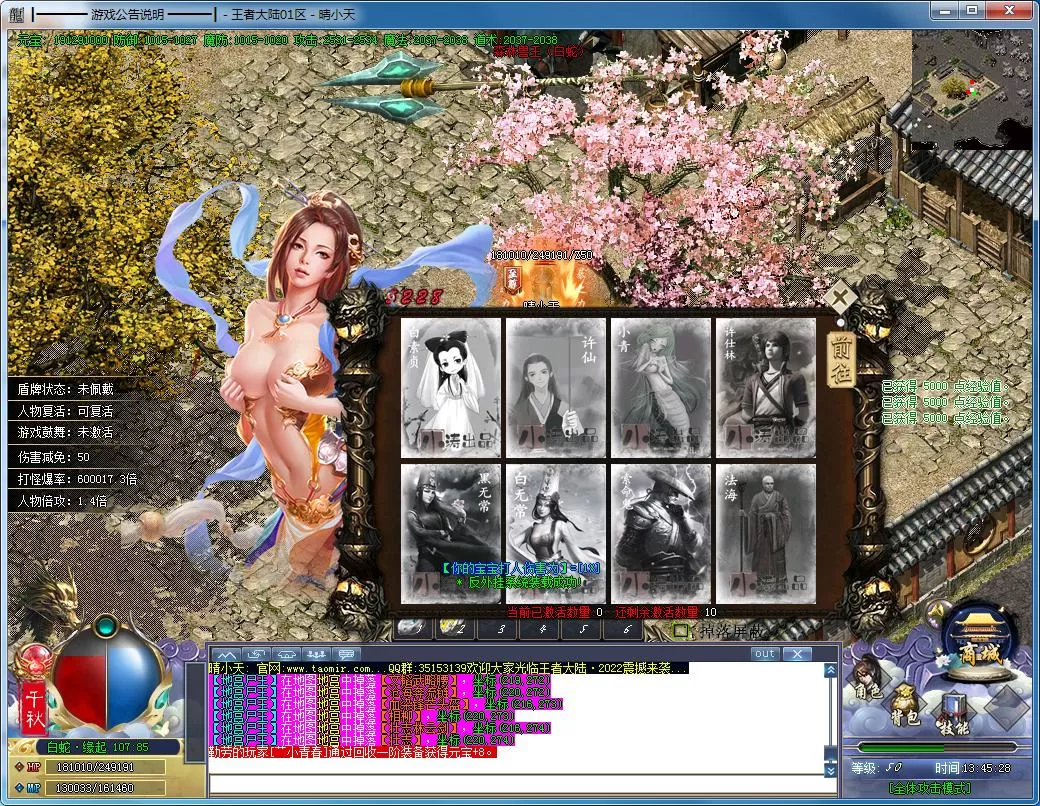Click the red HP half of orb
This screenshot has width=1040, height=806.
(x=80, y=688)
